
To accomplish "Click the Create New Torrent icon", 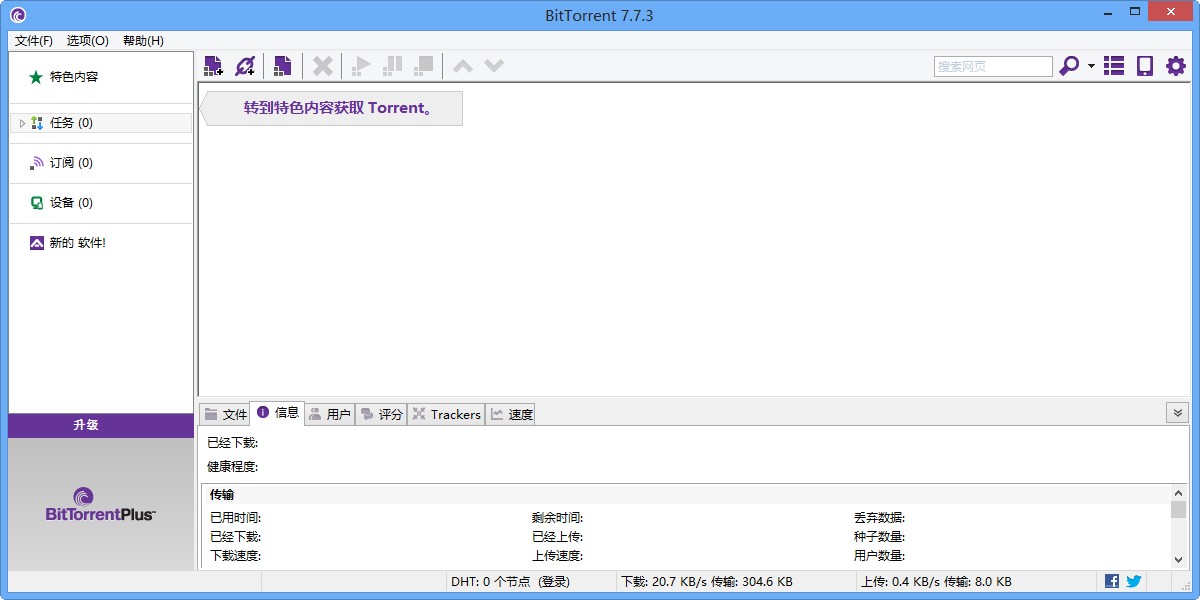I will (283, 65).
